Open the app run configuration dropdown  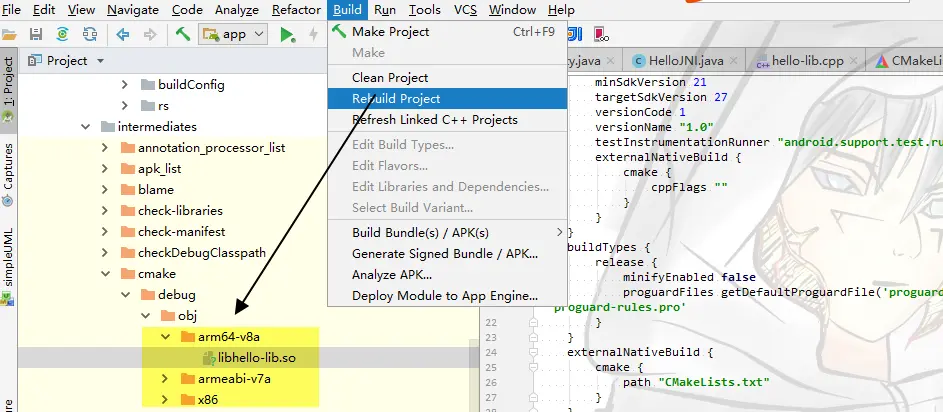tap(233, 34)
